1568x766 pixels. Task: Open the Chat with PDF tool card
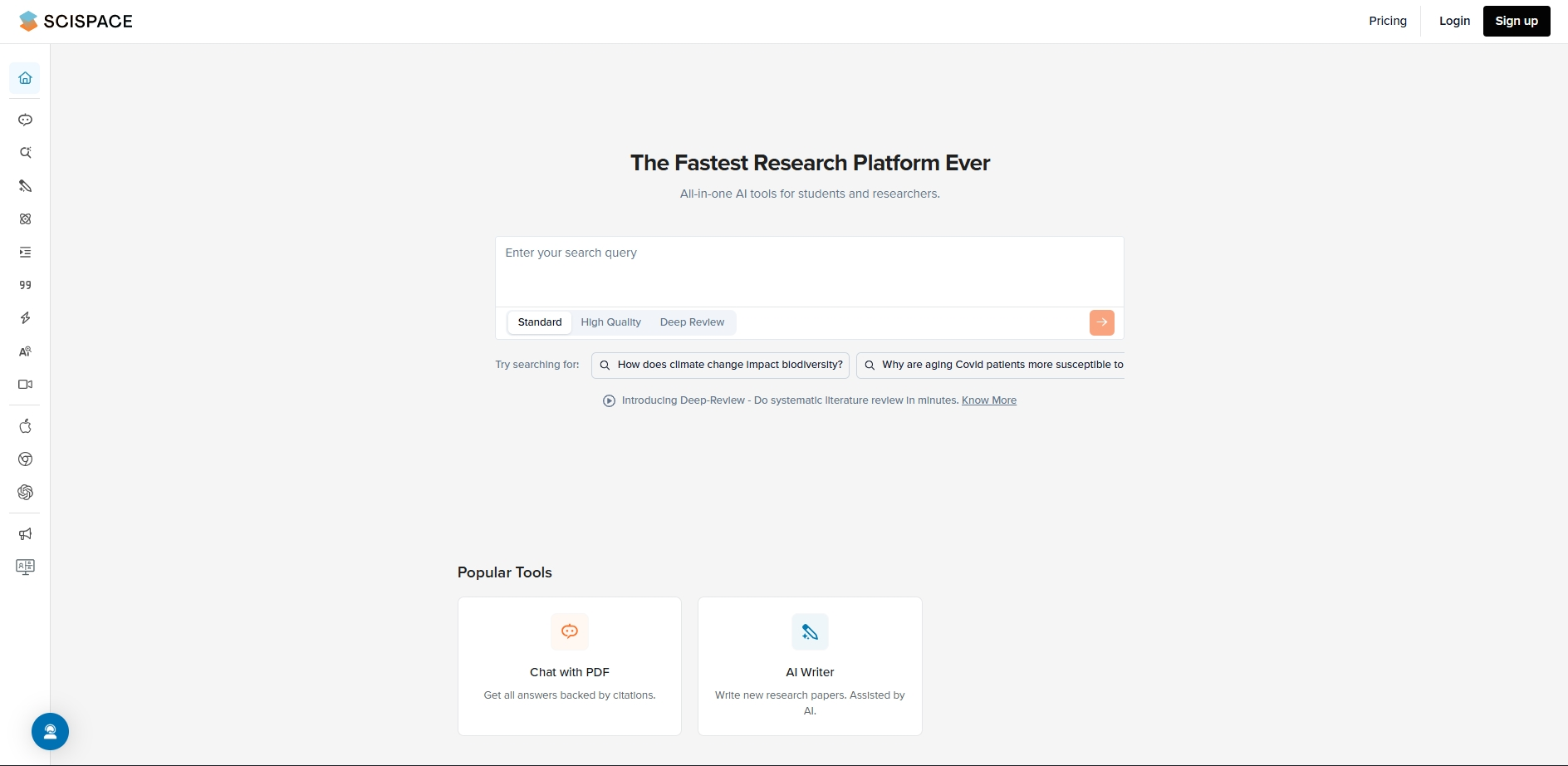coord(570,666)
